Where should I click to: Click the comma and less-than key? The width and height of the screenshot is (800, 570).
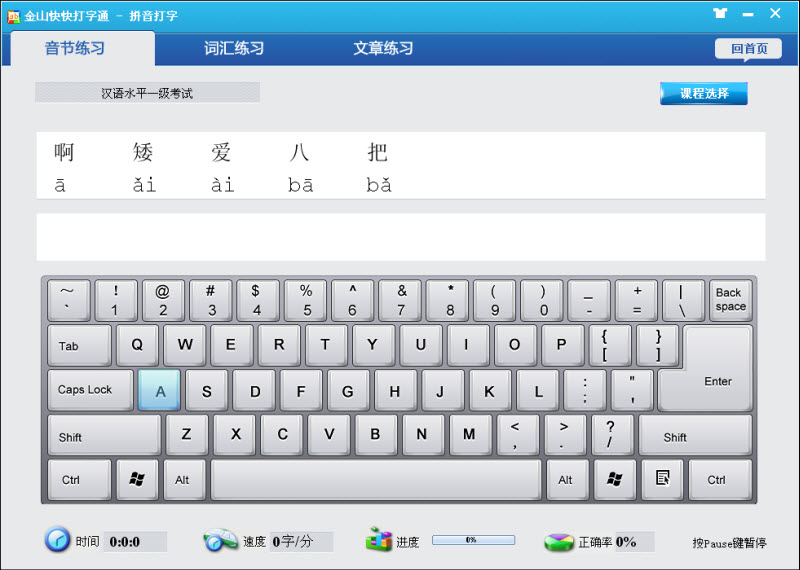pos(517,435)
